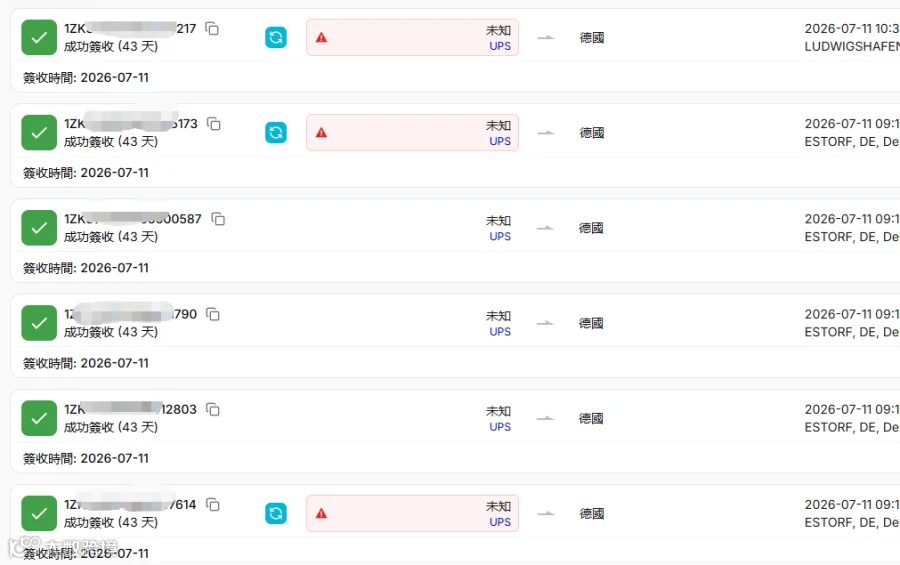Click red warning icon for shipment ending 614
This screenshot has height=565, width=900.
(x=321, y=513)
